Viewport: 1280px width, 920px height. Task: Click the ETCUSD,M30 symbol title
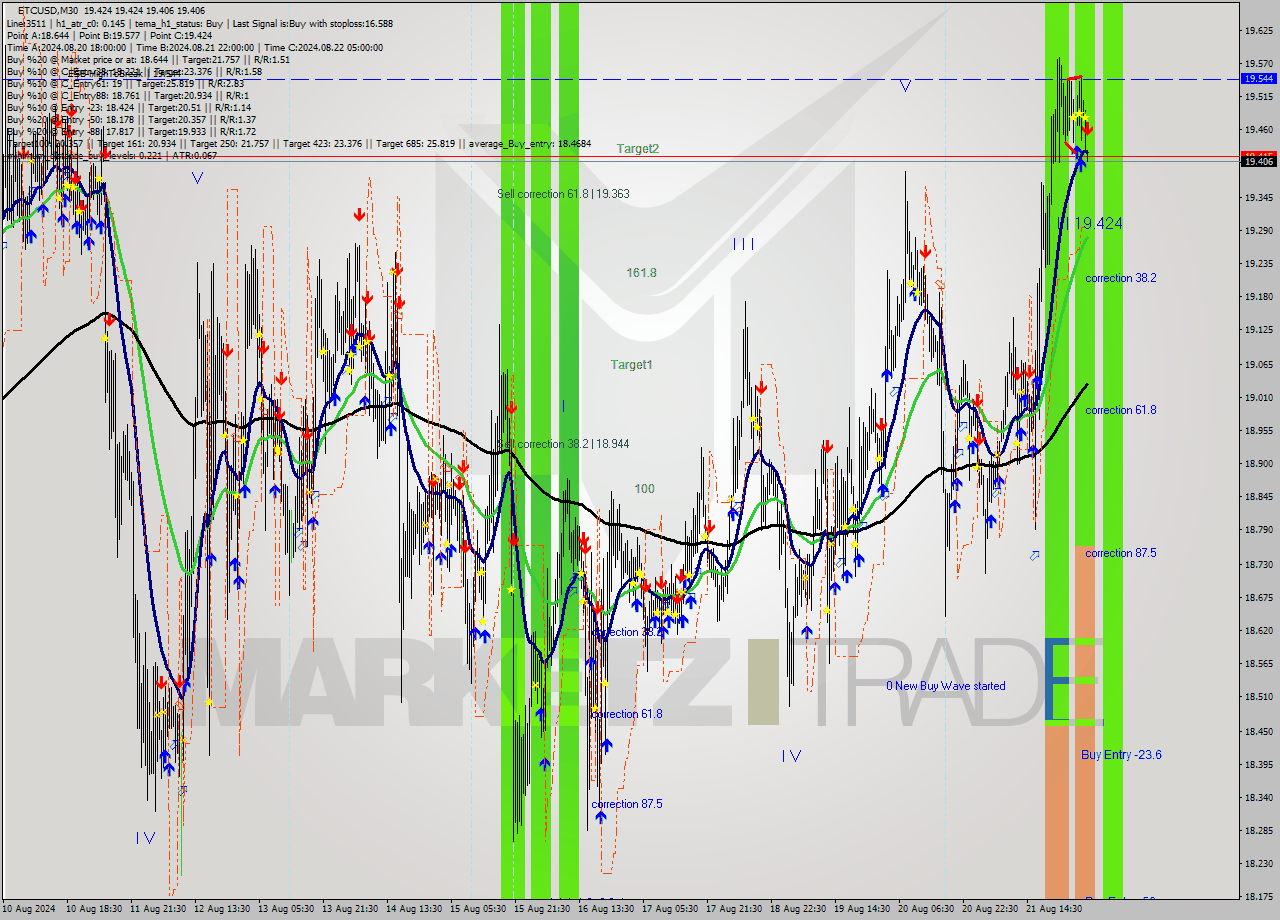(47, 10)
